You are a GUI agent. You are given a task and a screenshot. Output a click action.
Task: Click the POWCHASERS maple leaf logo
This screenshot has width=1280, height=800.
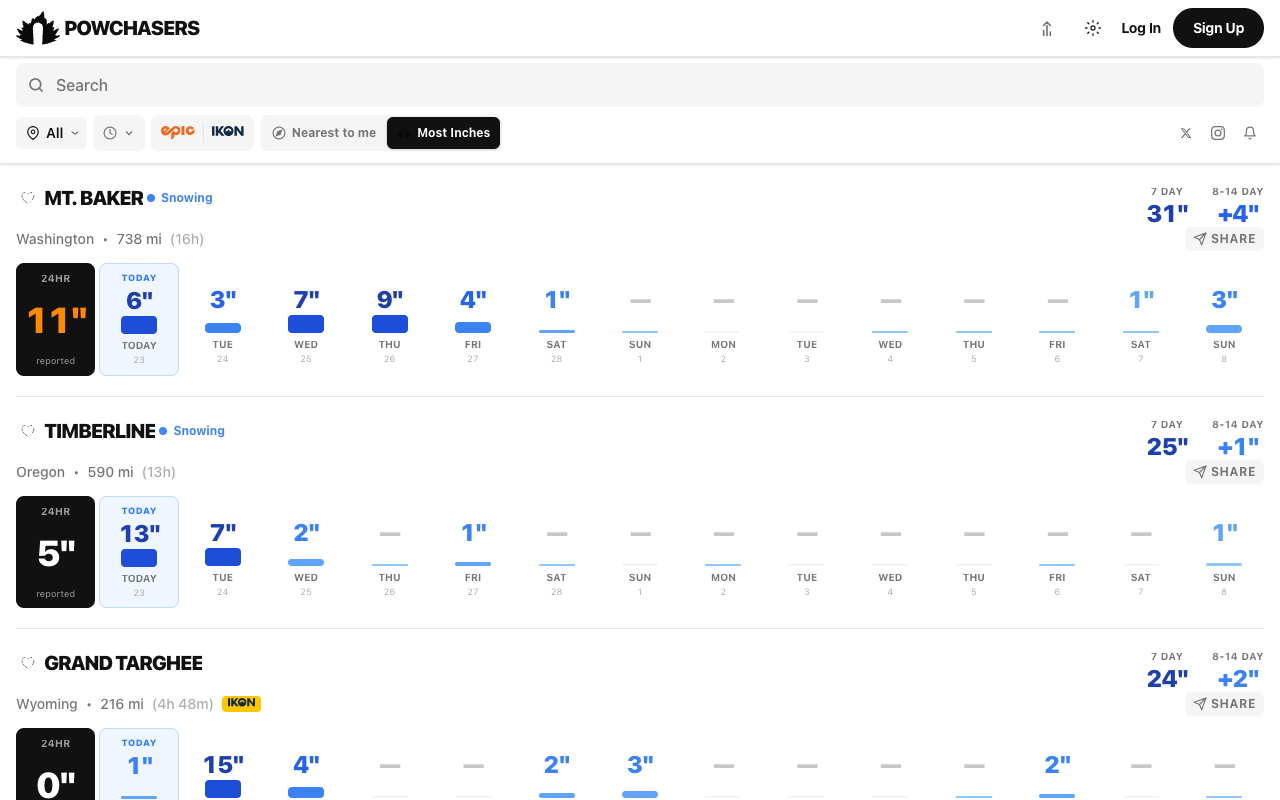pyautogui.click(x=36, y=28)
